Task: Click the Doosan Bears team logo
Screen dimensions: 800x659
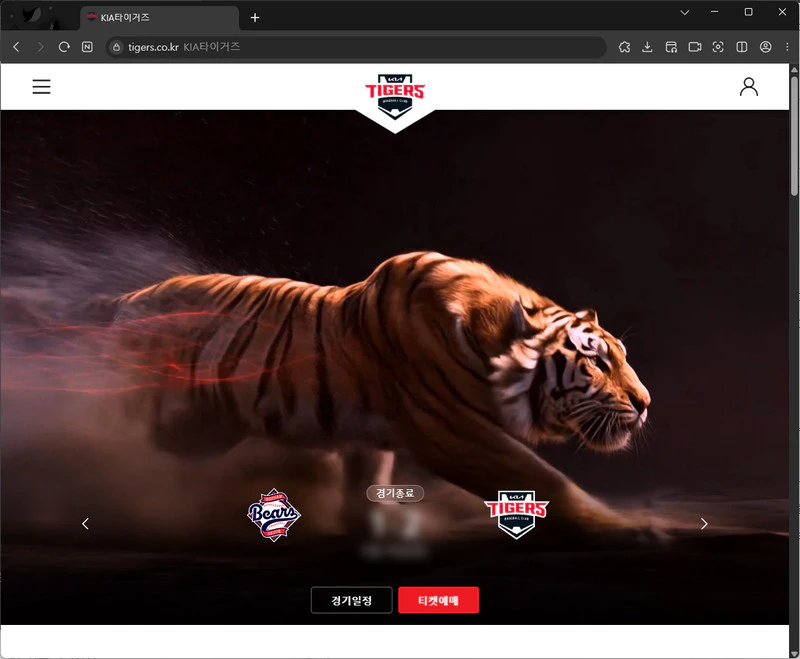Action: click(x=274, y=515)
